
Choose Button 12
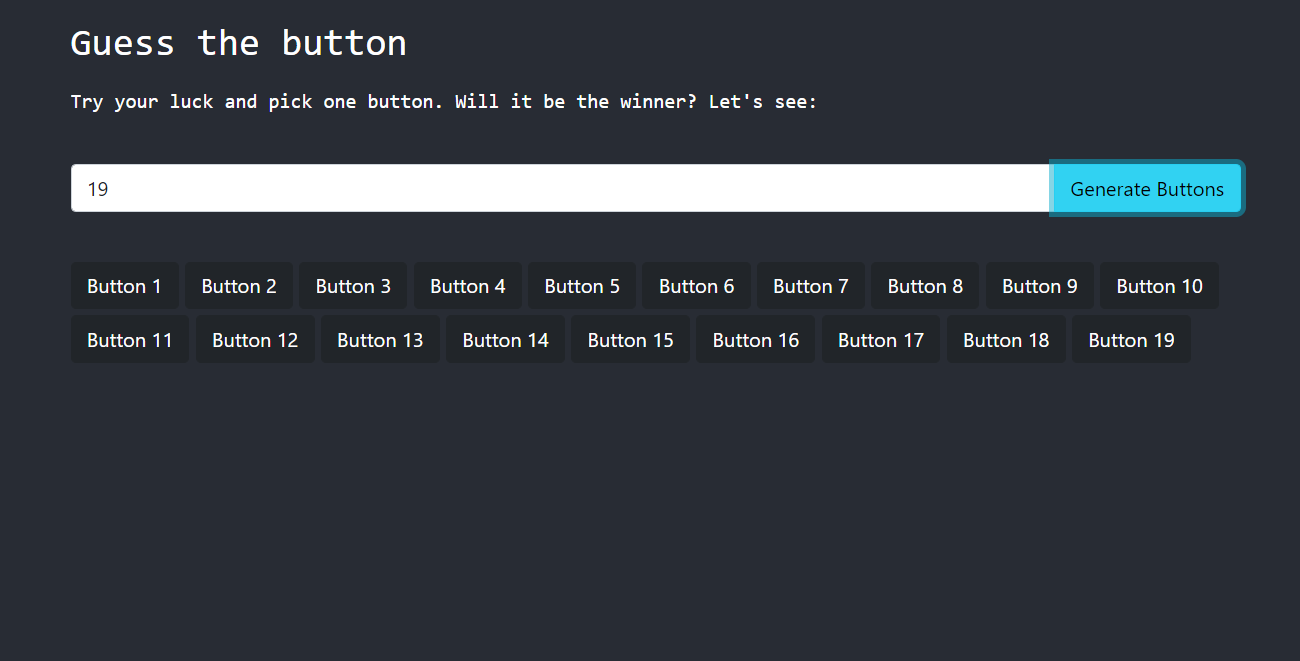click(x=254, y=339)
